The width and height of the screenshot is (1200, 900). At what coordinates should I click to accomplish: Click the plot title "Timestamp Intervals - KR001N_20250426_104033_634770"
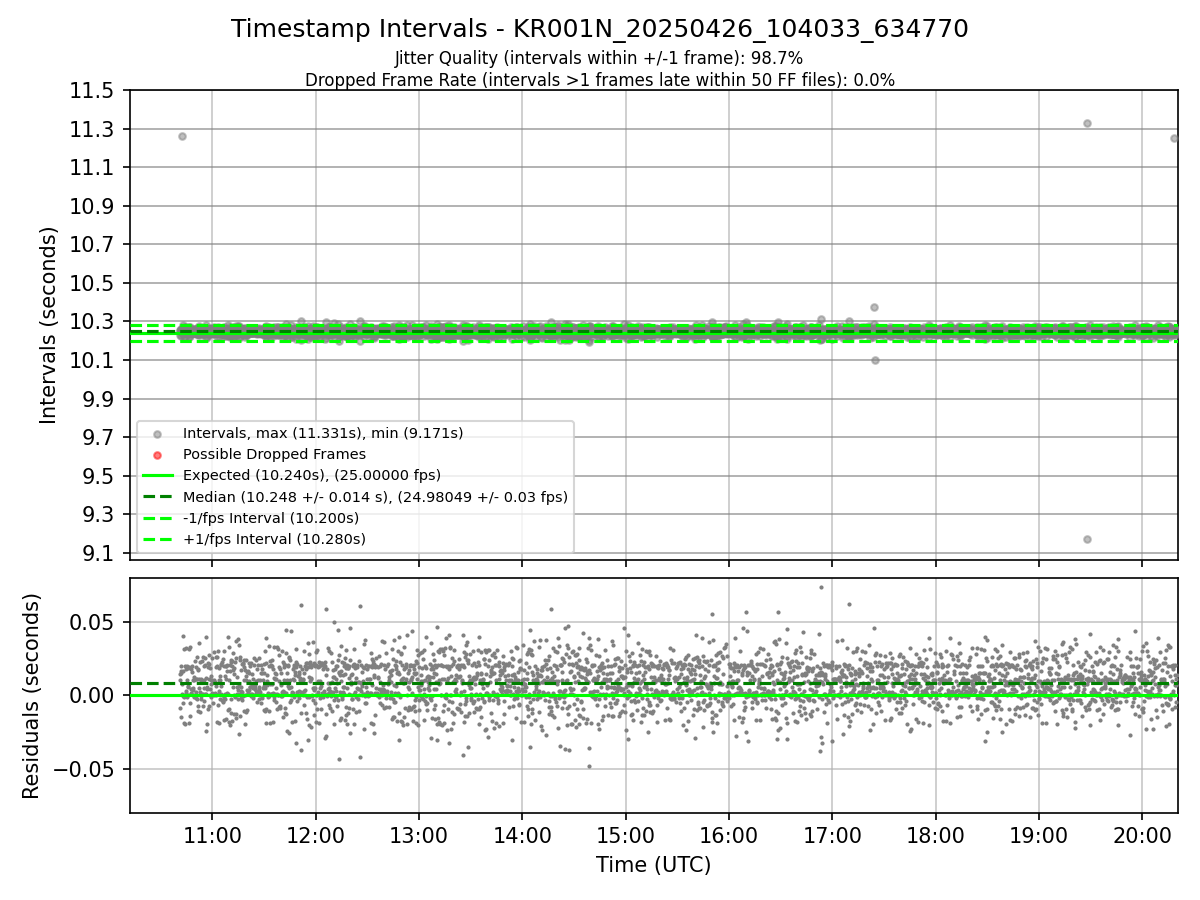600,29
